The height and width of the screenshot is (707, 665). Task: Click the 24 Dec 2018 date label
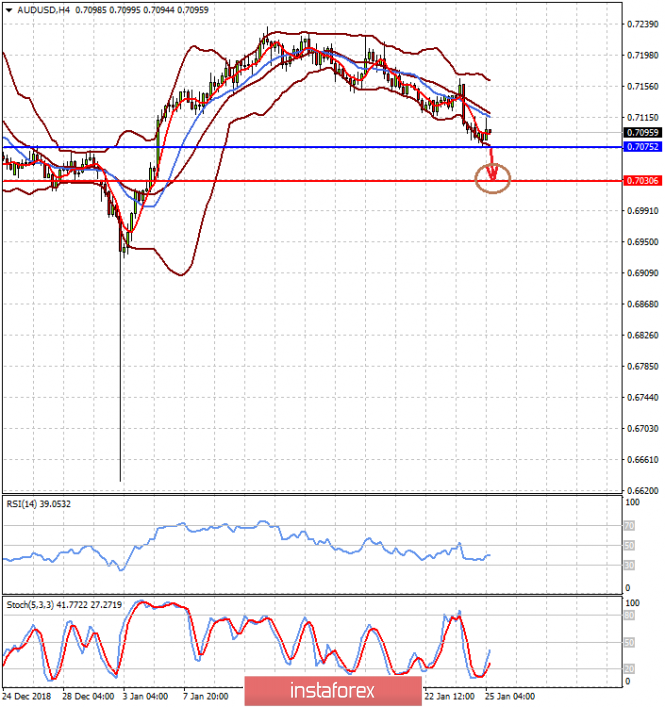[x=27, y=694]
